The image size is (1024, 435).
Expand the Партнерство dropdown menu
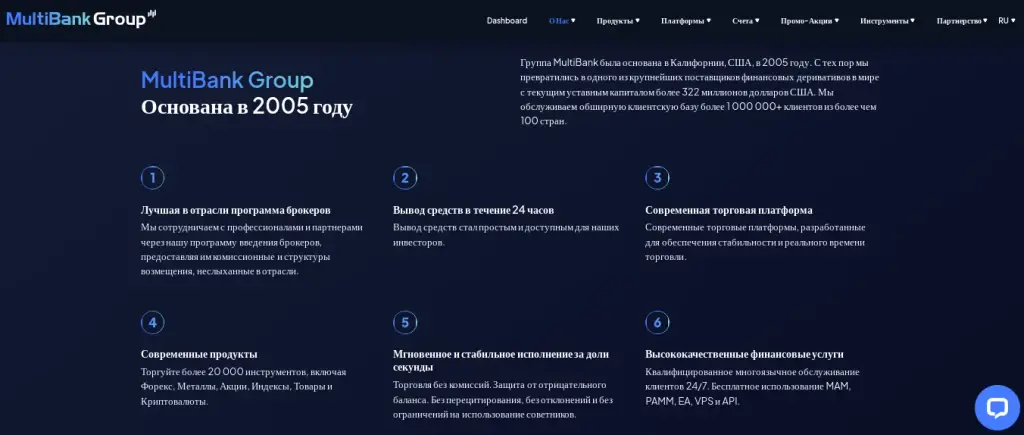962,21
